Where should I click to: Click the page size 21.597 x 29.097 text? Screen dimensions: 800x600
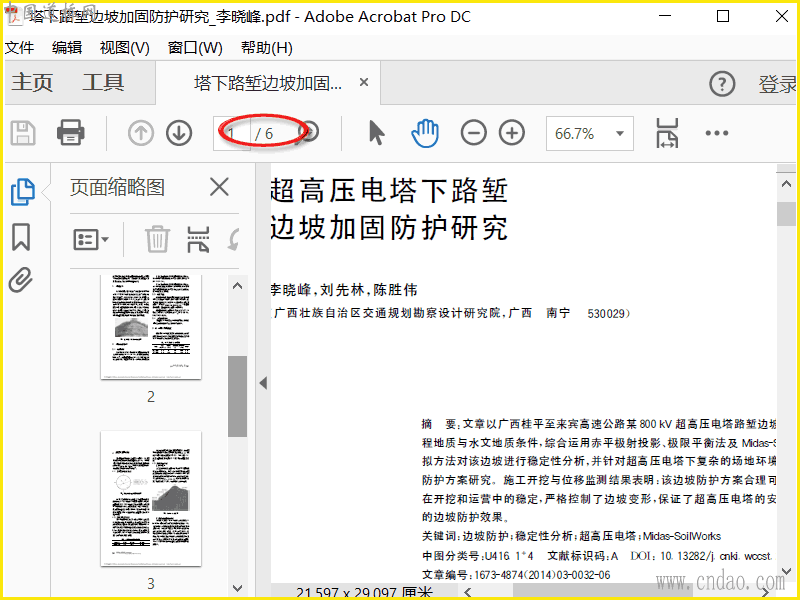(x=364, y=593)
